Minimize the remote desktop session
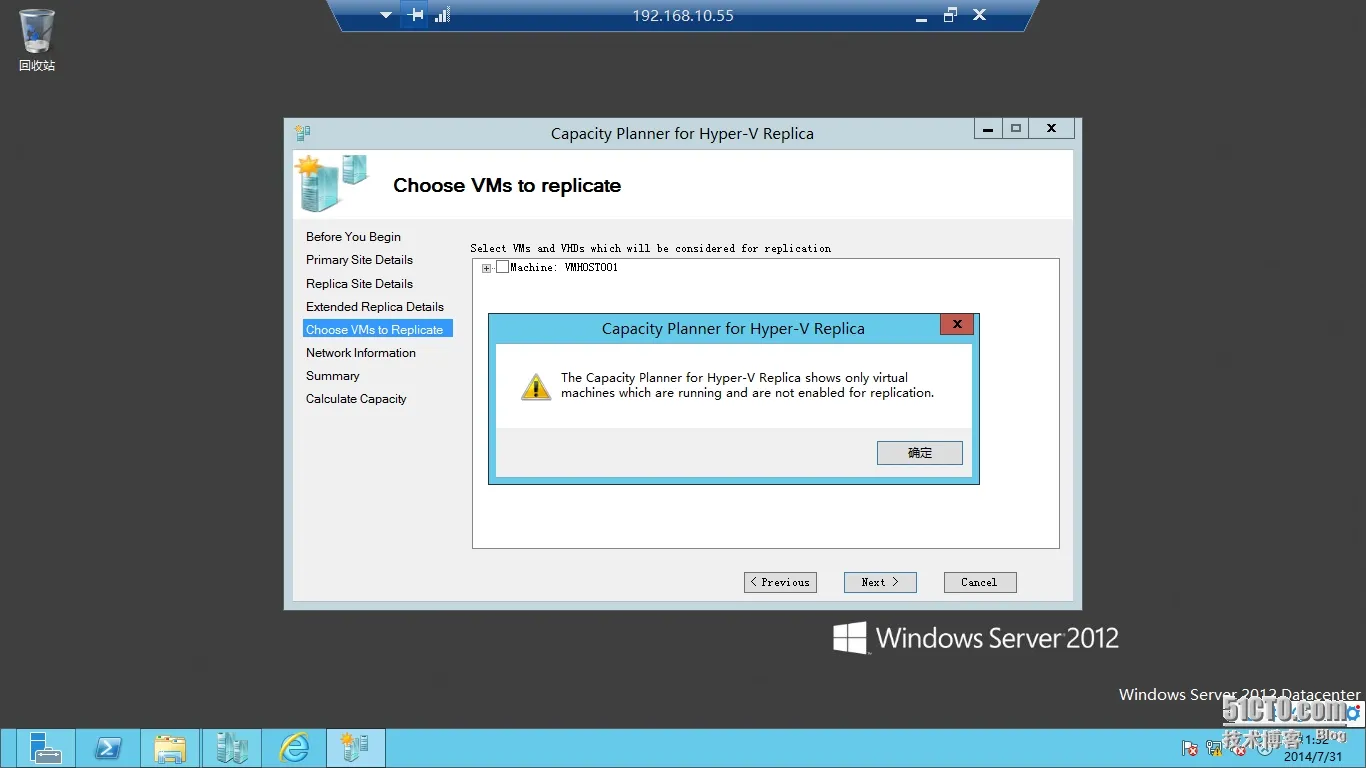Image resolution: width=1366 pixels, height=768 pixels. 921,17
